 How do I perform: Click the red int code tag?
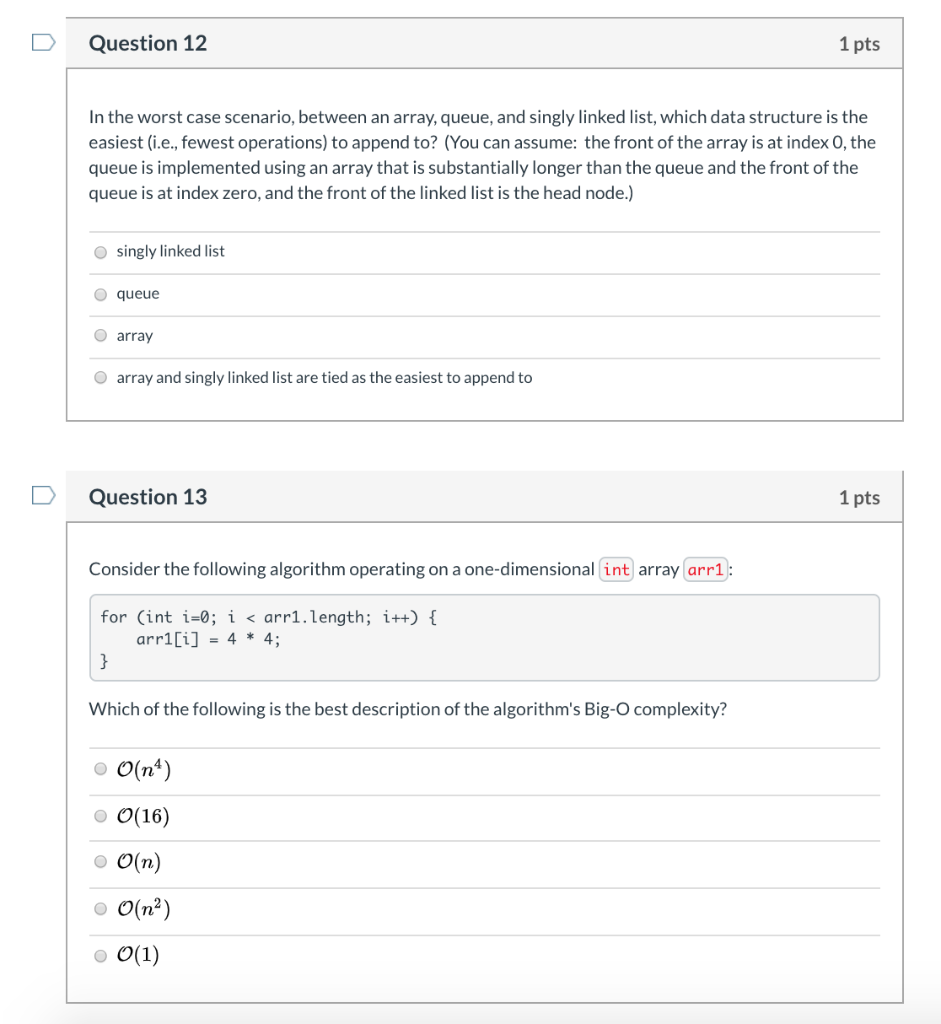(616, 569)
